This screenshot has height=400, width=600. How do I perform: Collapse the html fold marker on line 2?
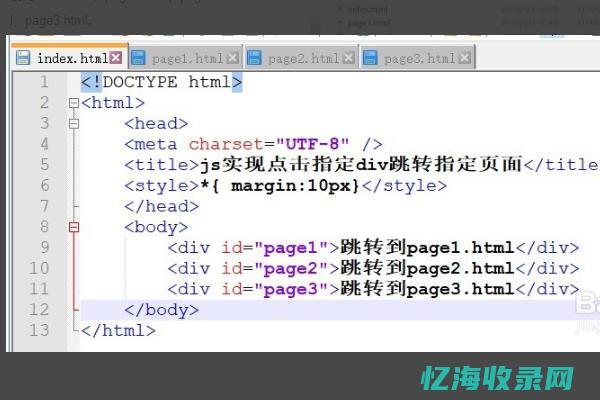point(74,103)
